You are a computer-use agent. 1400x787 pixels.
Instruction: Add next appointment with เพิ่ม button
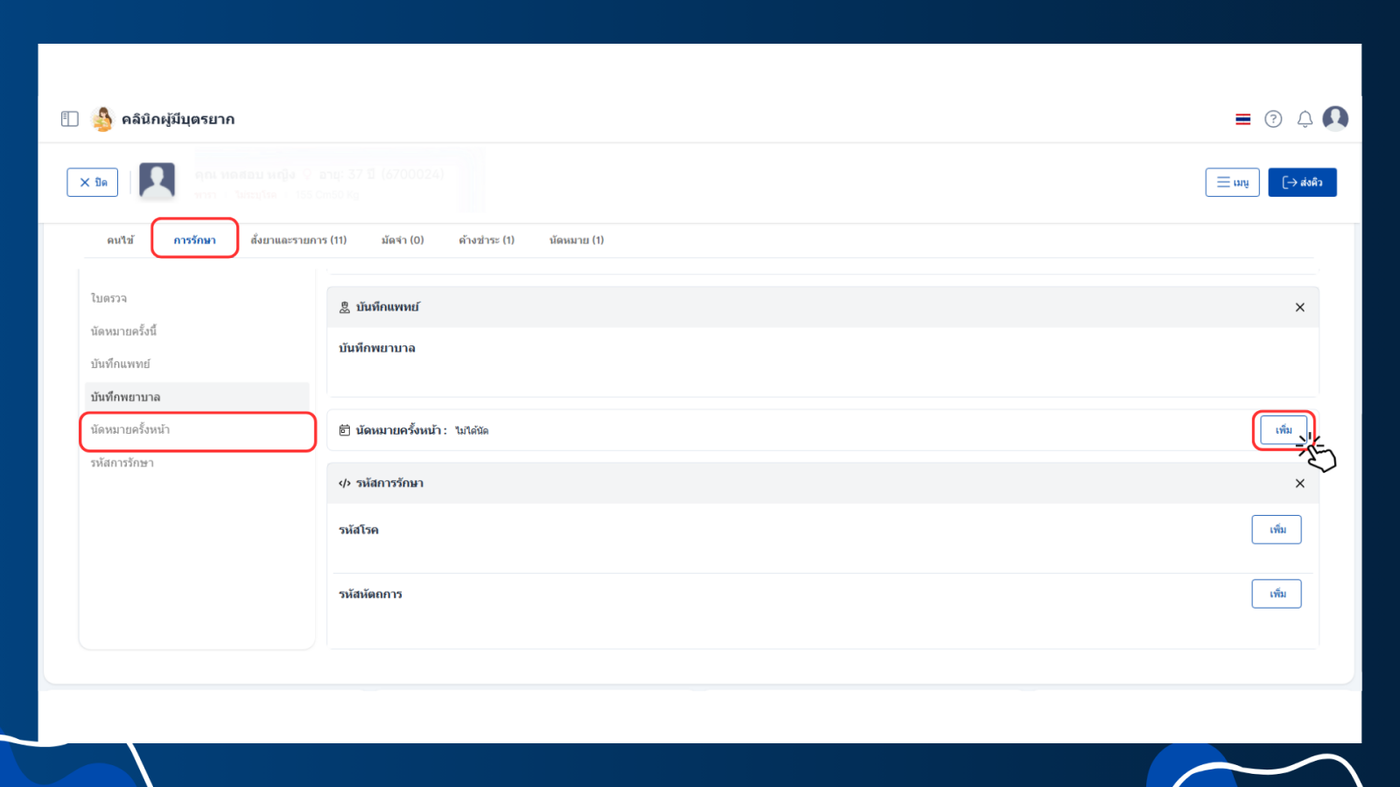(1284, 430)
